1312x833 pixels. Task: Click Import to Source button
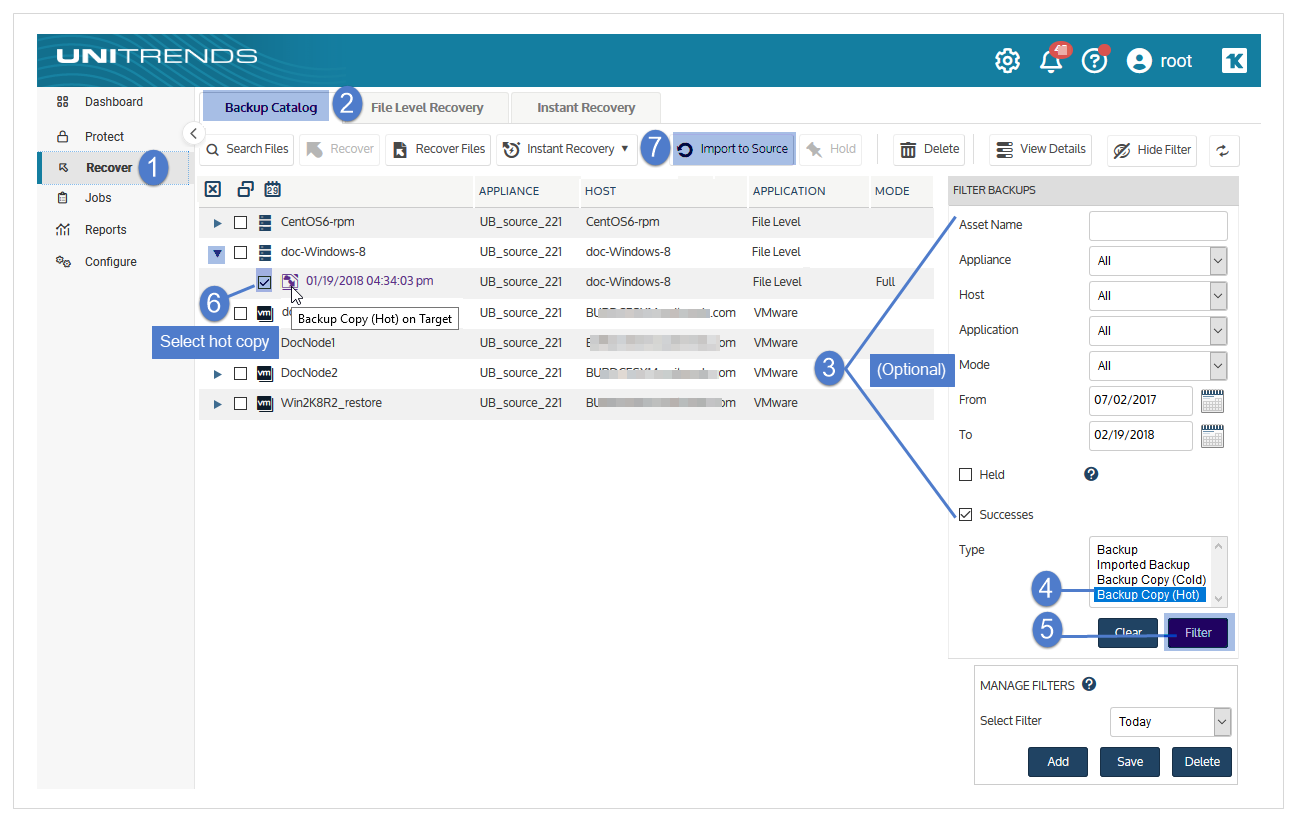(x=733, y=149)
